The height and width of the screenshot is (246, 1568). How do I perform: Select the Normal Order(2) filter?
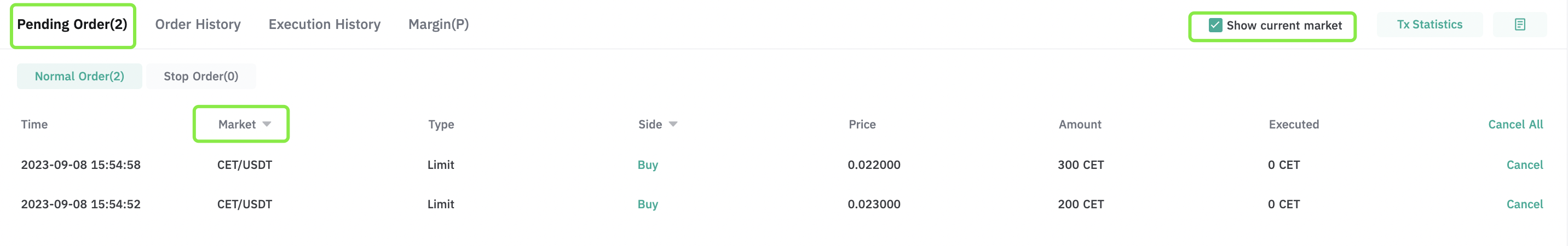click(79, 76)
